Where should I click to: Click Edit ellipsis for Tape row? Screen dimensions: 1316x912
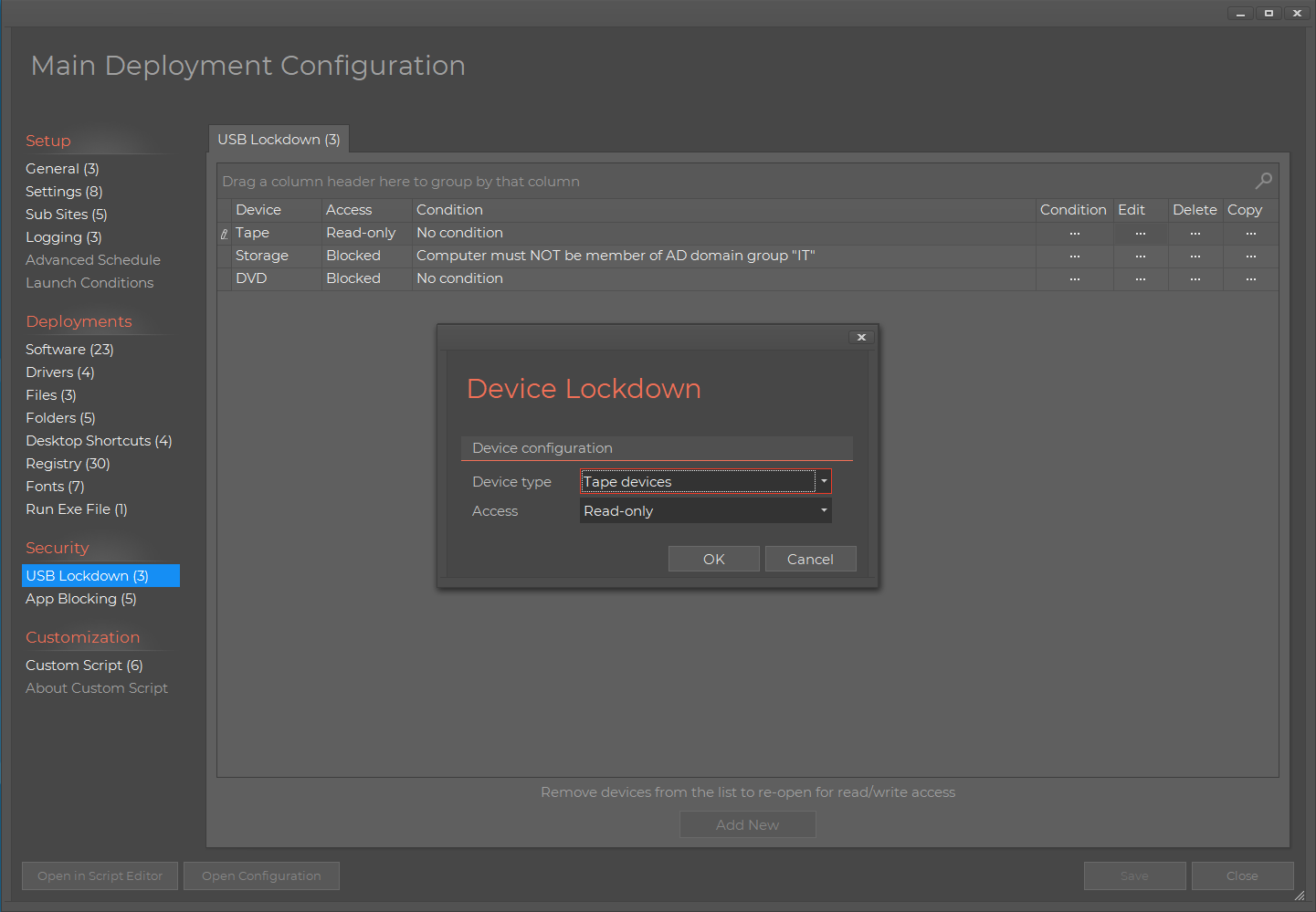click(1141, 233)
